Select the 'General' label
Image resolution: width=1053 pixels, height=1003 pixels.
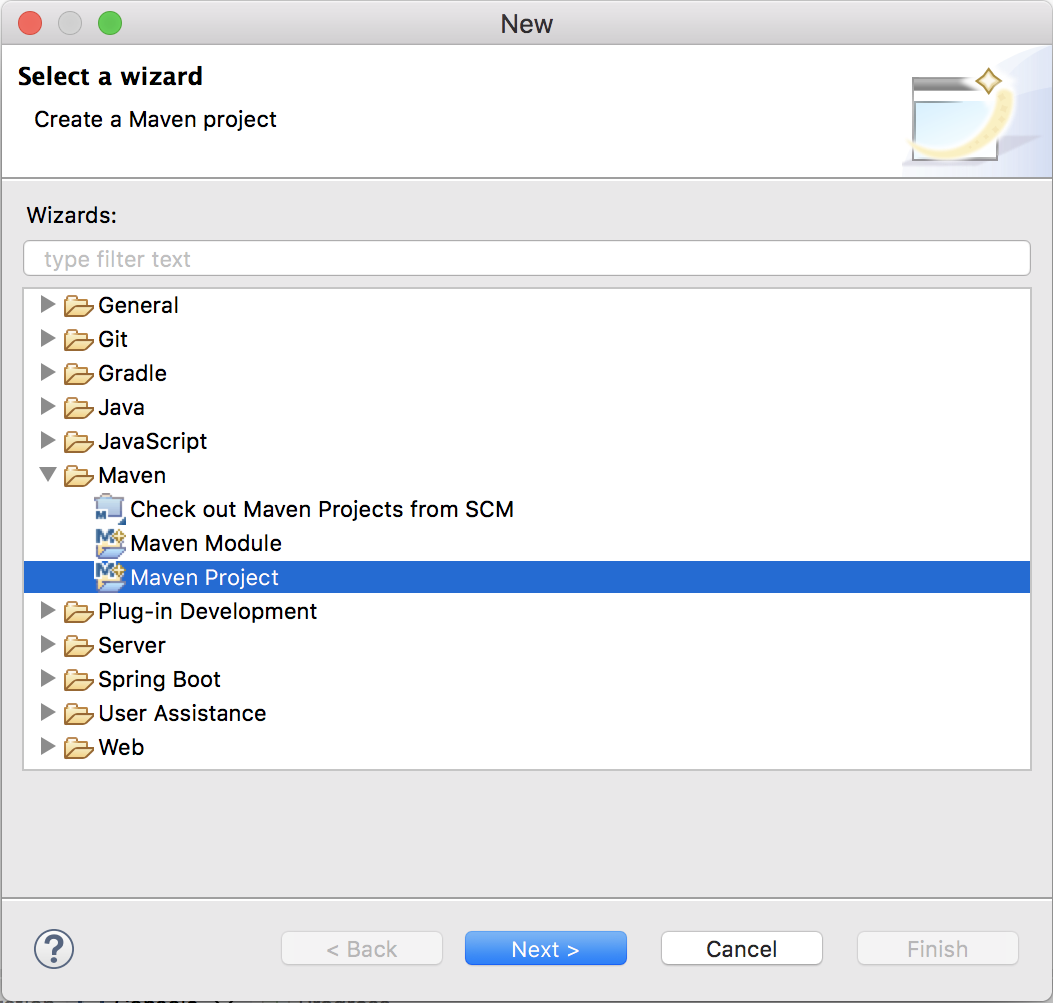click(x=138, y=305)
